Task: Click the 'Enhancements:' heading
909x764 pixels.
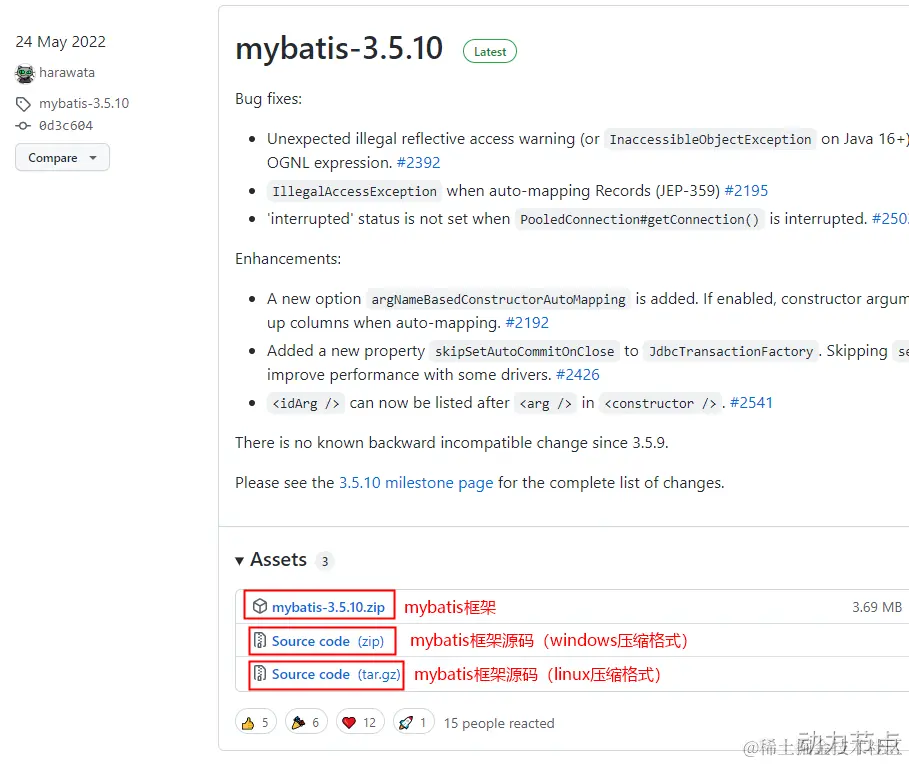Action: point(288,259)
